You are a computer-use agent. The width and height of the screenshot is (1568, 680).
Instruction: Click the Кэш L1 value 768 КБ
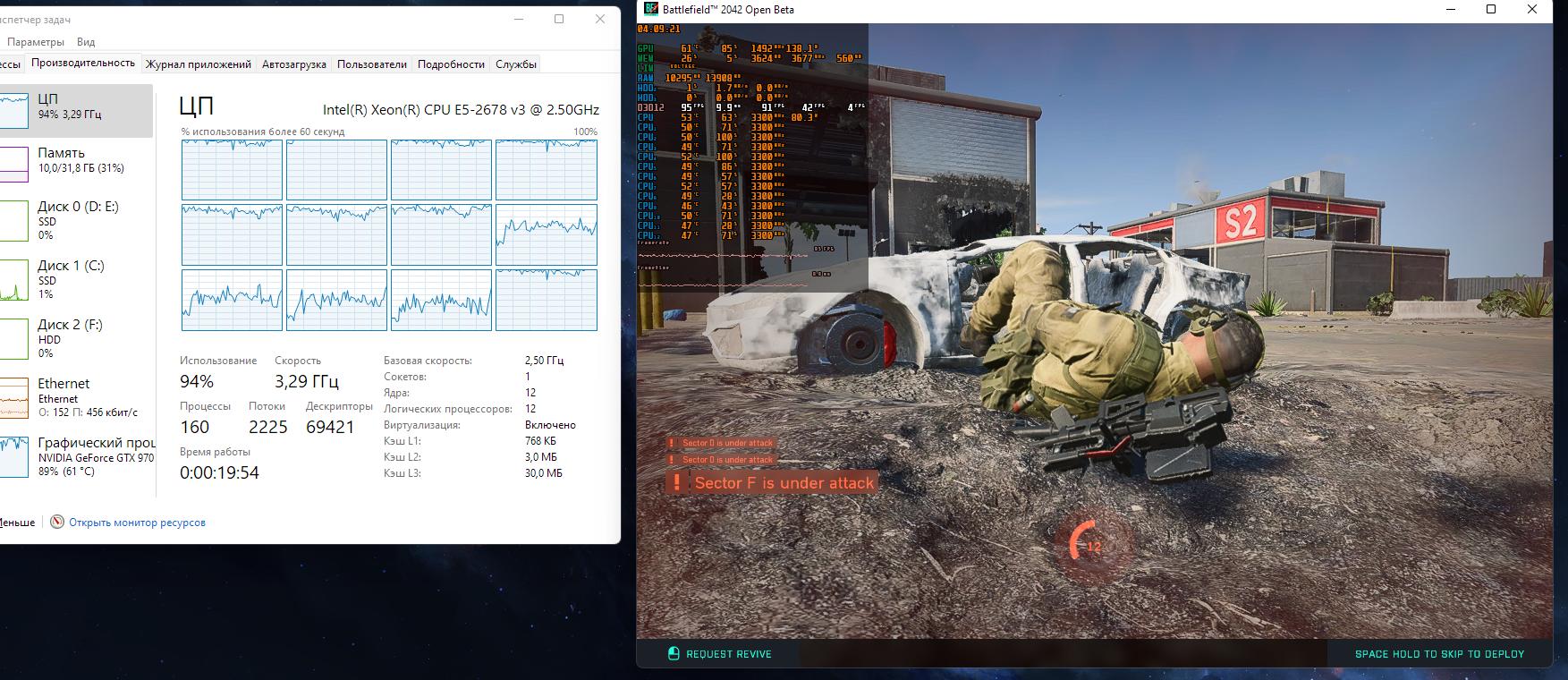[x=541, y=441]
